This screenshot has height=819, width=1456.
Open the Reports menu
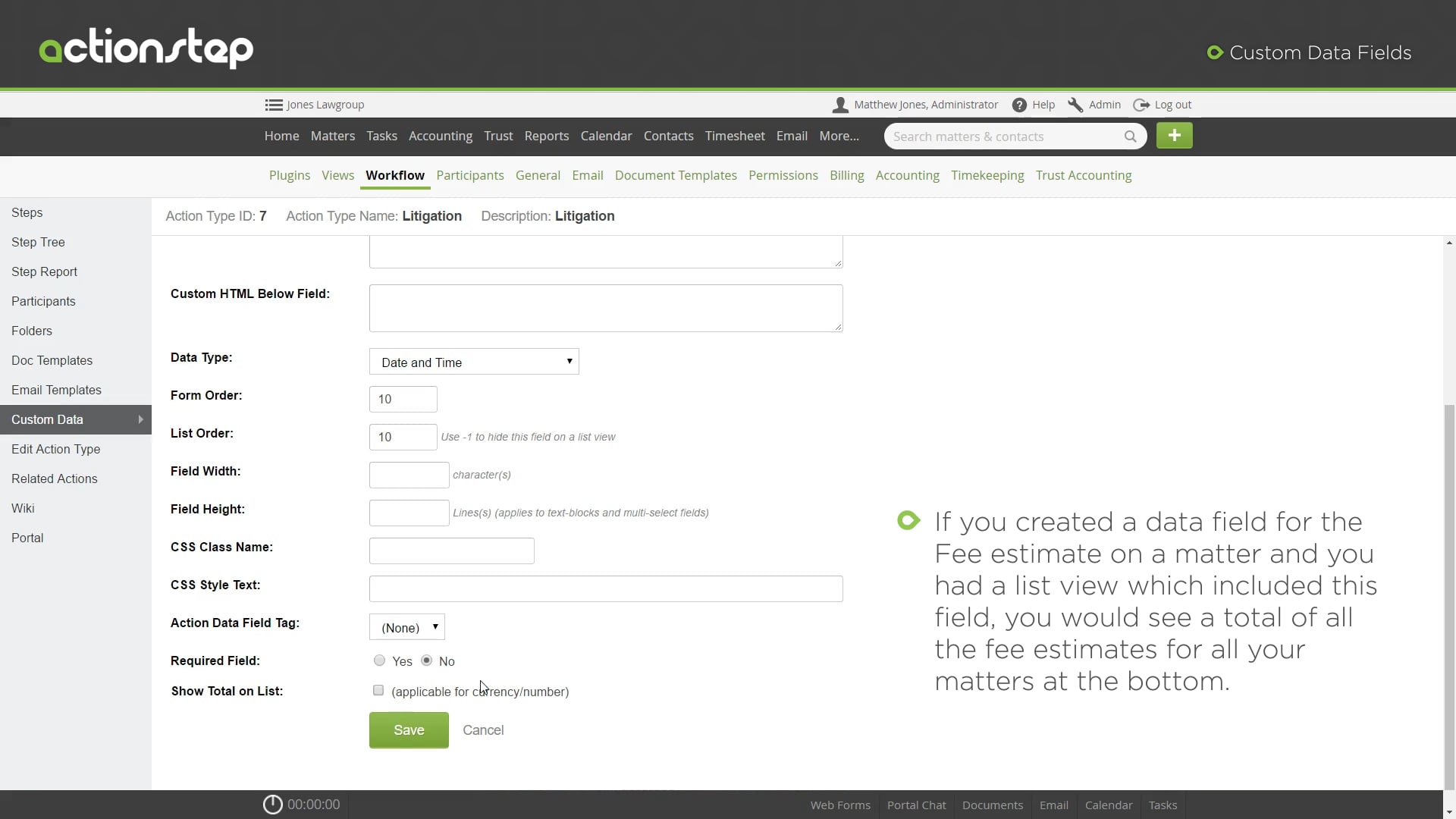tap(547, 136)
